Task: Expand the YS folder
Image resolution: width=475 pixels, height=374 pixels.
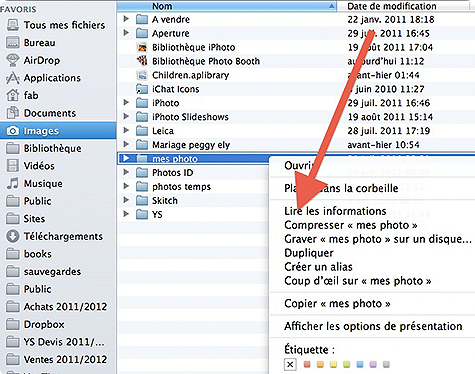Action: click(126, 214)
